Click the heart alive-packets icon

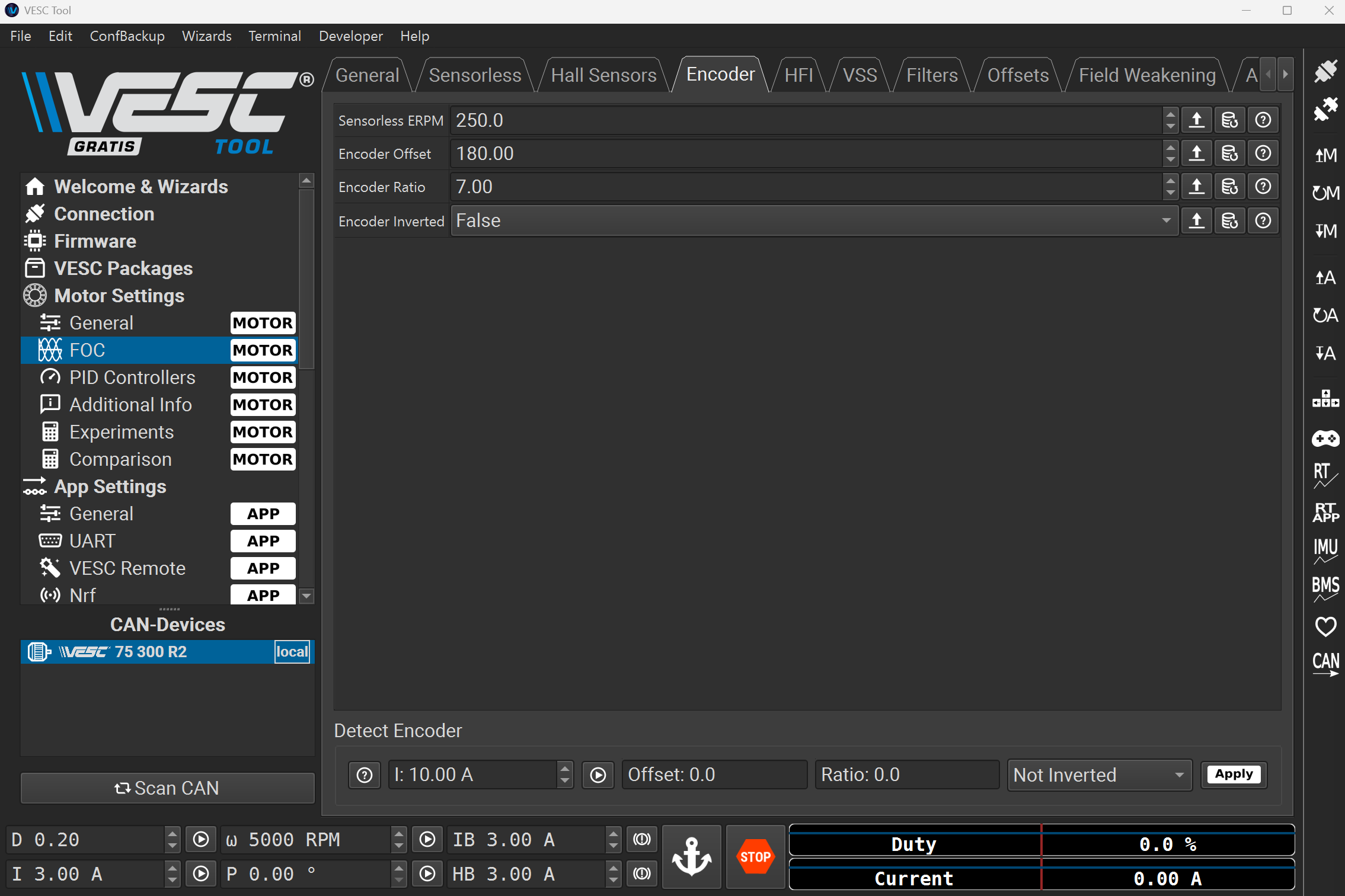pyautogui.click(x=1325, y=626)
